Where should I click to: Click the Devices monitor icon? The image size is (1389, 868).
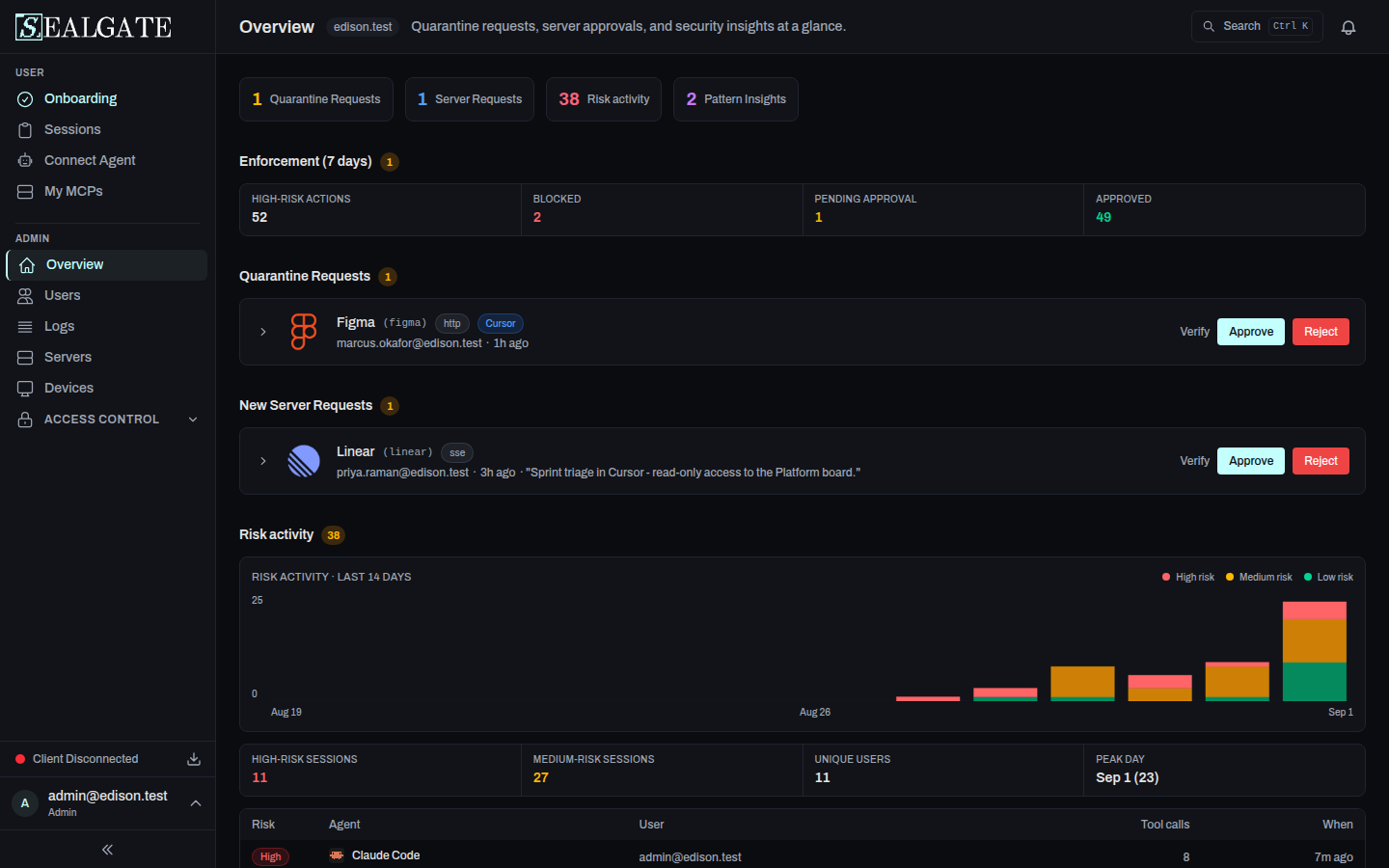pos(25,389)
